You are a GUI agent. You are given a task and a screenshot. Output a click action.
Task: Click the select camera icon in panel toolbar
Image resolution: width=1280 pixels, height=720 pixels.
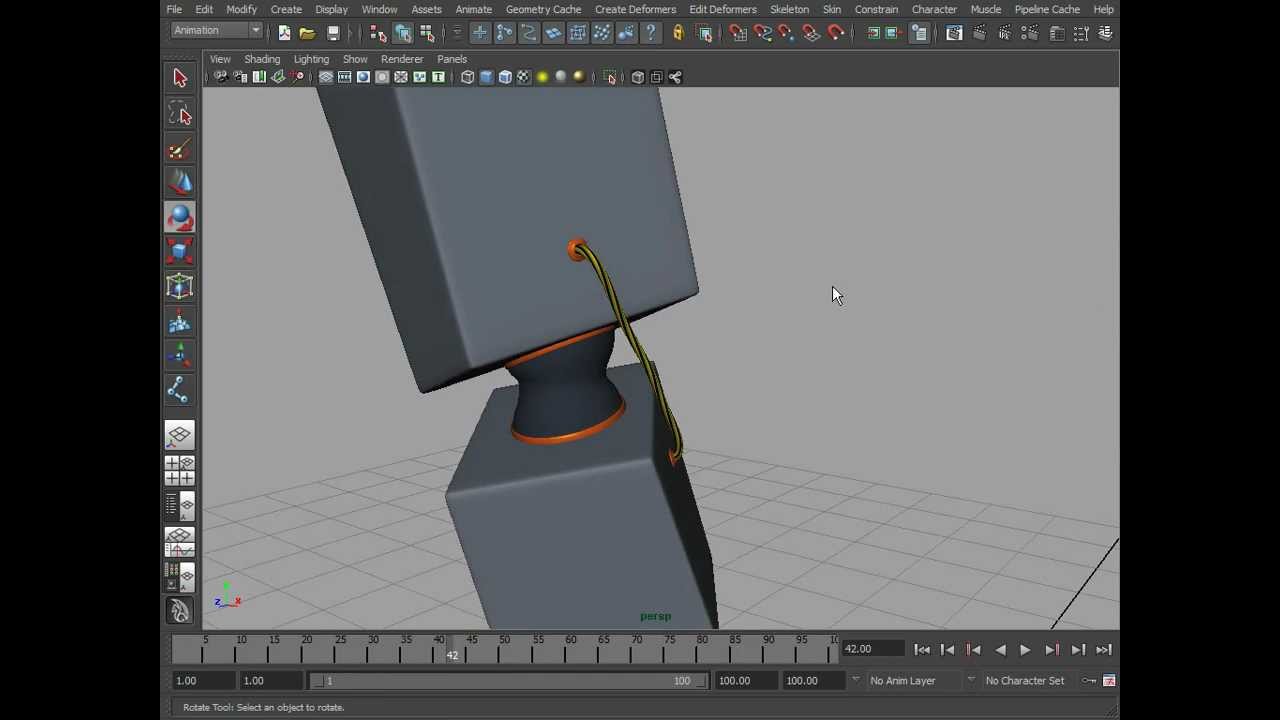221,77
